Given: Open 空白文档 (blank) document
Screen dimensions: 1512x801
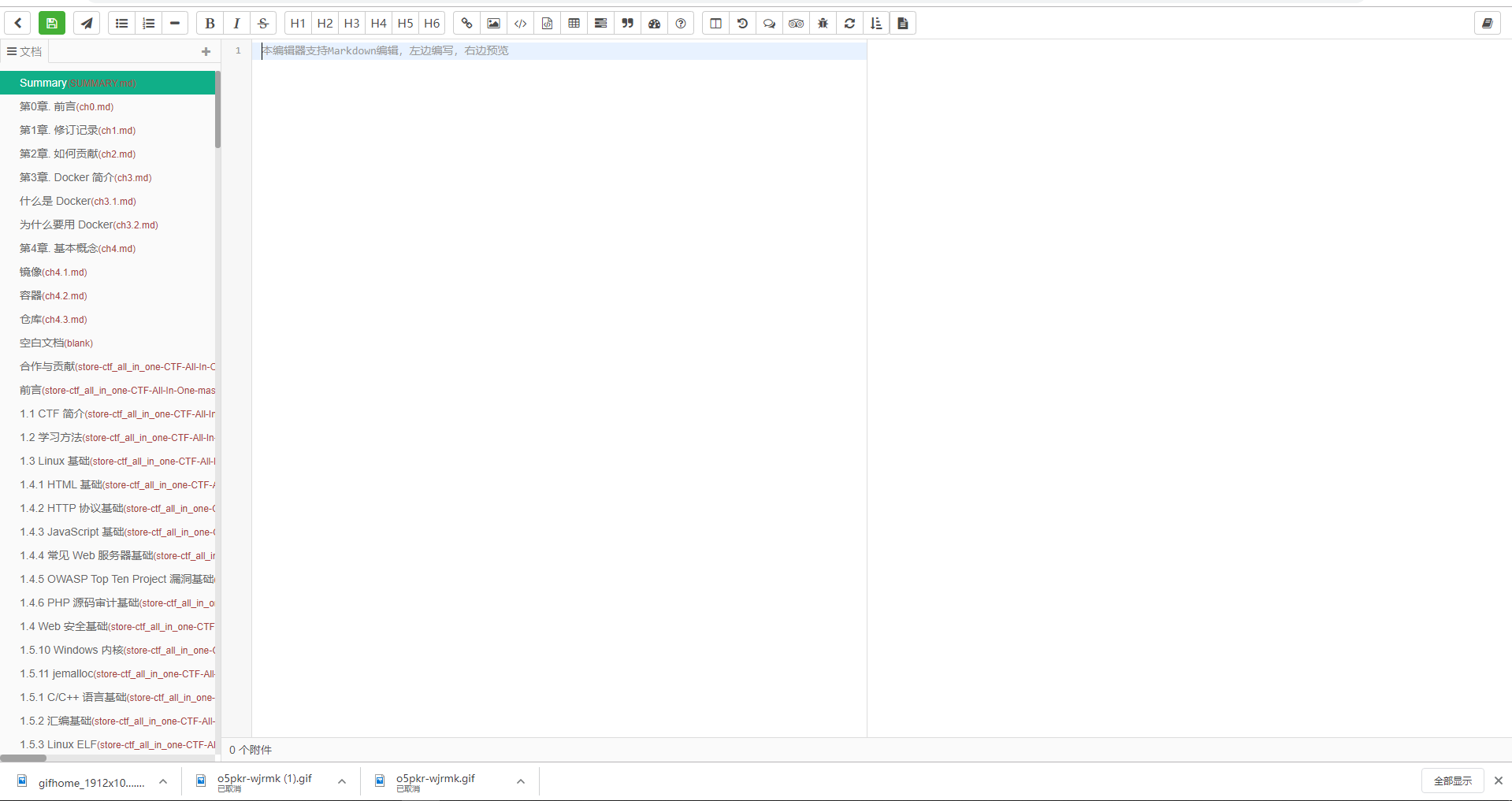Looking at the screenshot, I should pyautogui.click(x=107, y=343).
